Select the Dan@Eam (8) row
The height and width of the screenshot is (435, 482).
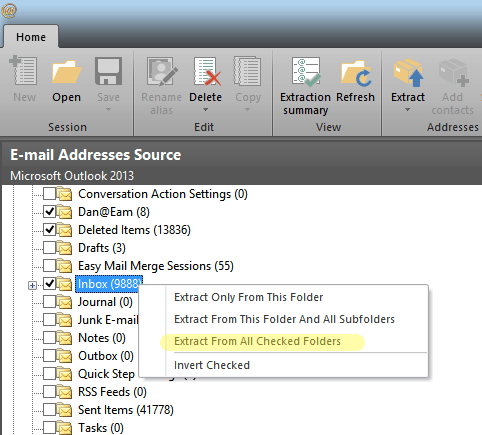click(114, 212)
